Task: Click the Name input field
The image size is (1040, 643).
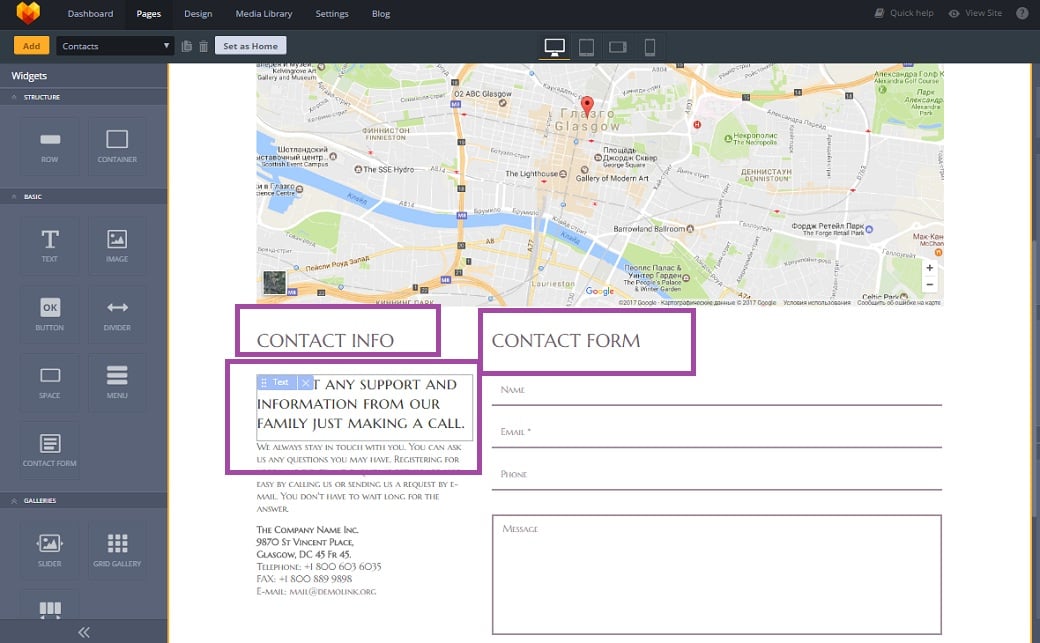Action: point(716,391)
